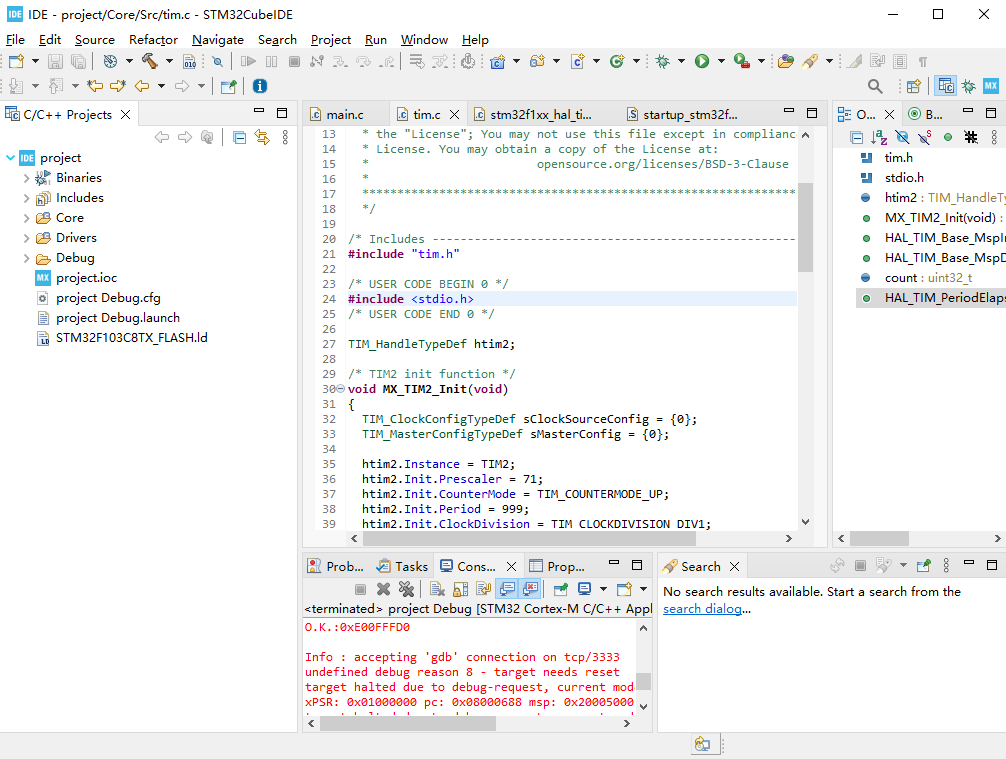Click Collapse All in the Projects panel
Viewport: 1006px width, 759px height.
pos(239,137)
